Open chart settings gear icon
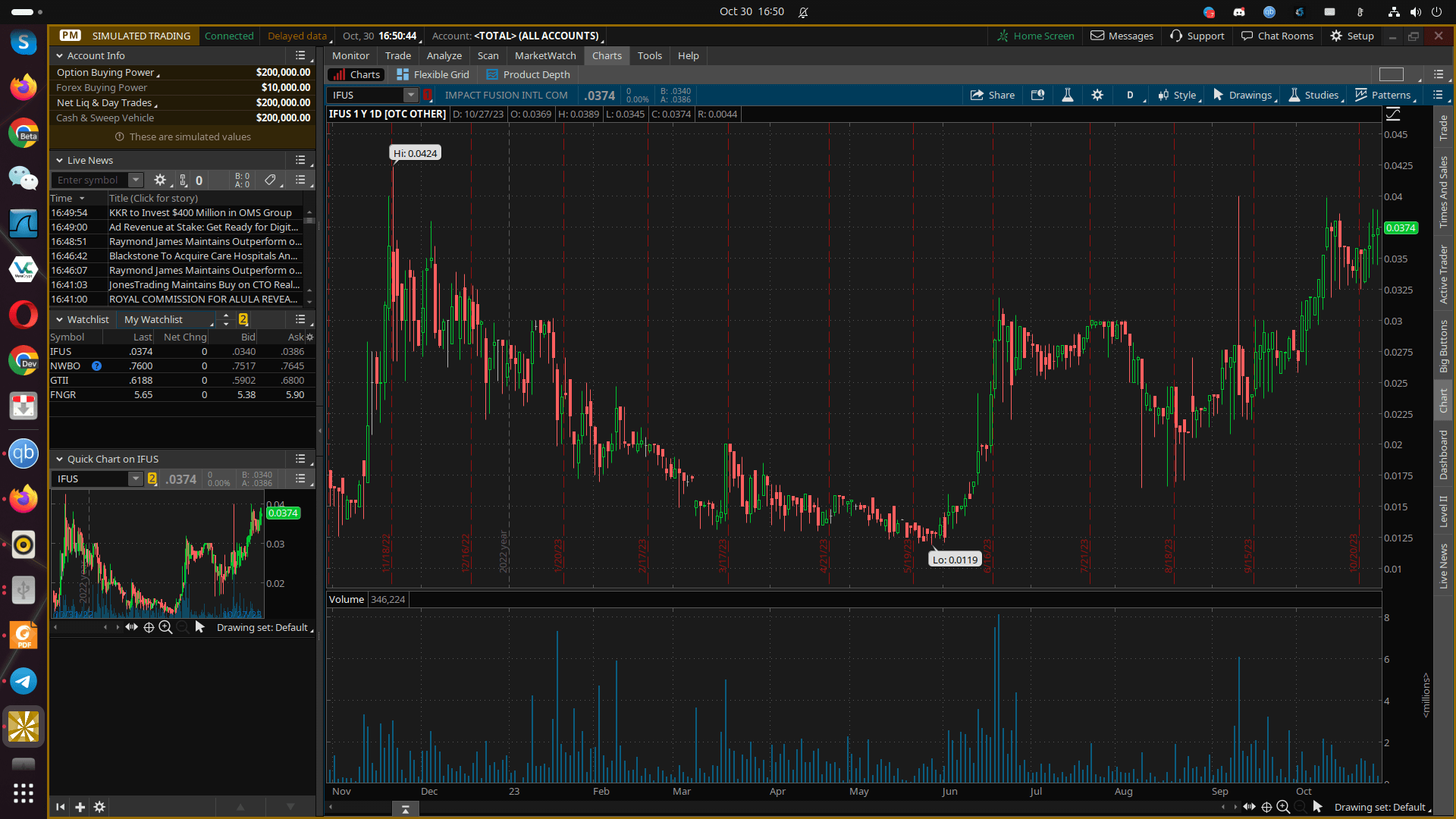 1097,95
